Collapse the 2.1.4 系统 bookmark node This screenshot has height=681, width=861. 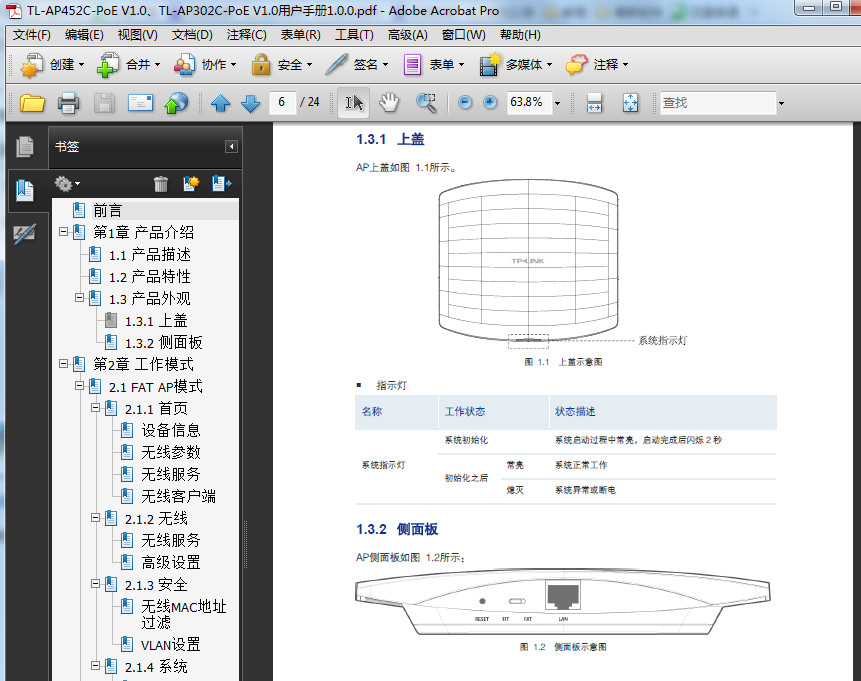point(96,666)
